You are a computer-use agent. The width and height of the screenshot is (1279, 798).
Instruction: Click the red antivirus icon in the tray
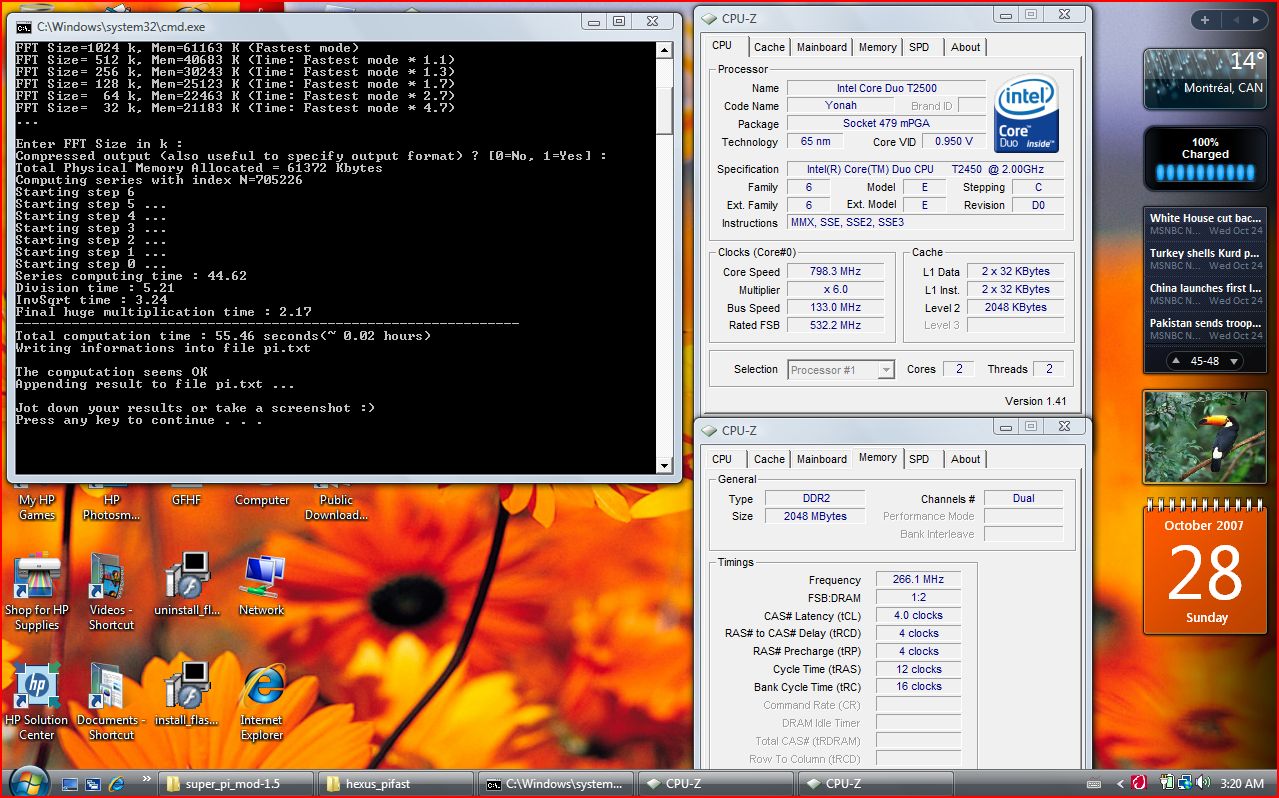click(1138, 784)
